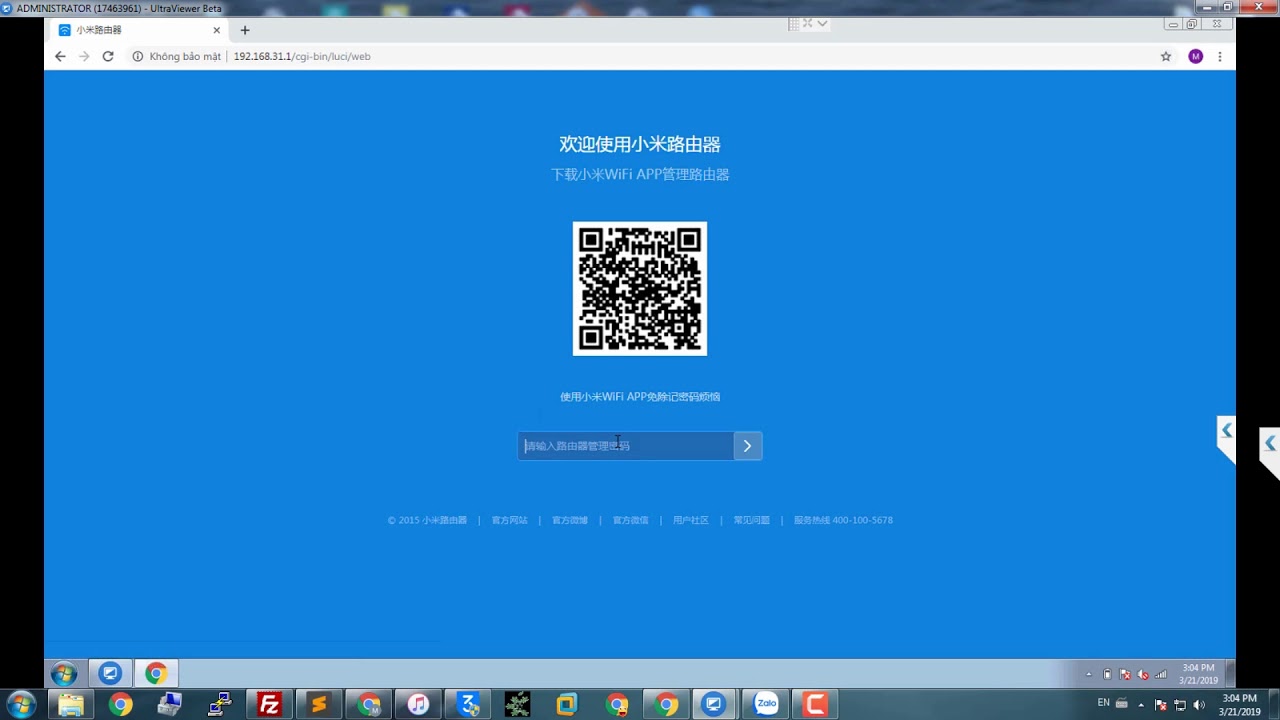Submit password with the arrow button

(748, 446)
